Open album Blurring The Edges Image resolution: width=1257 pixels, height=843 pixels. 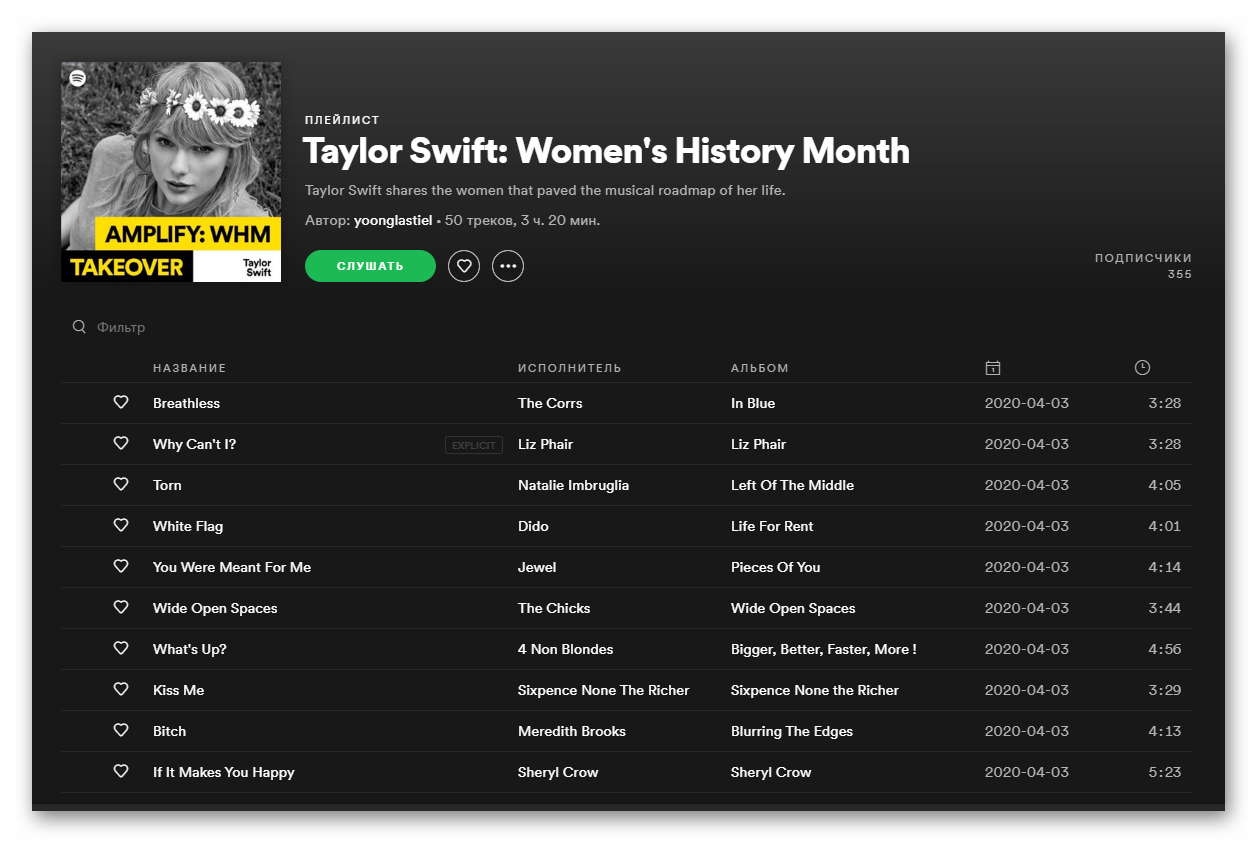792,731
